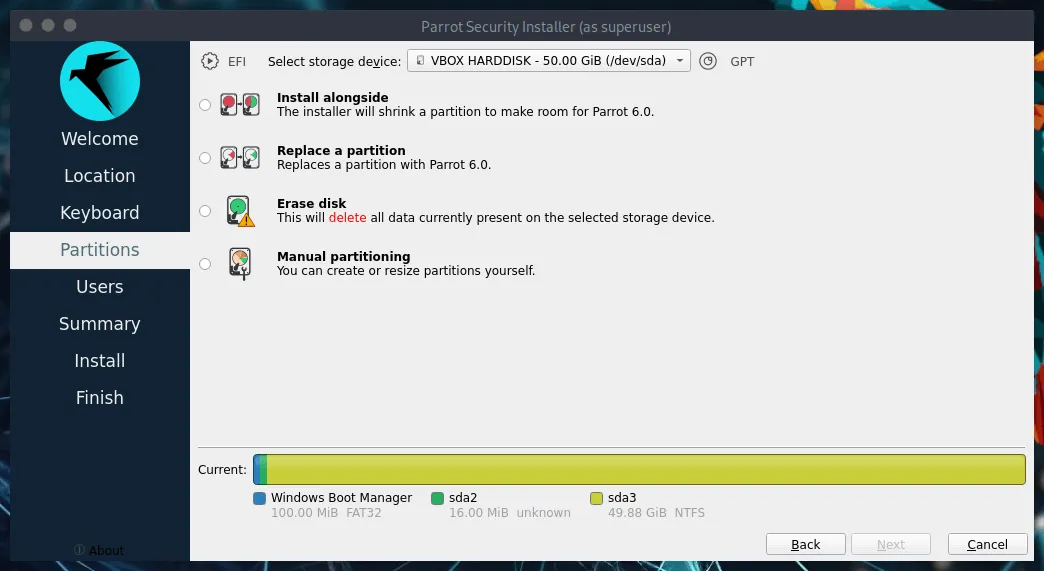
Task: Enable the Manual partitioning radio button
Action: click(205, 264)
